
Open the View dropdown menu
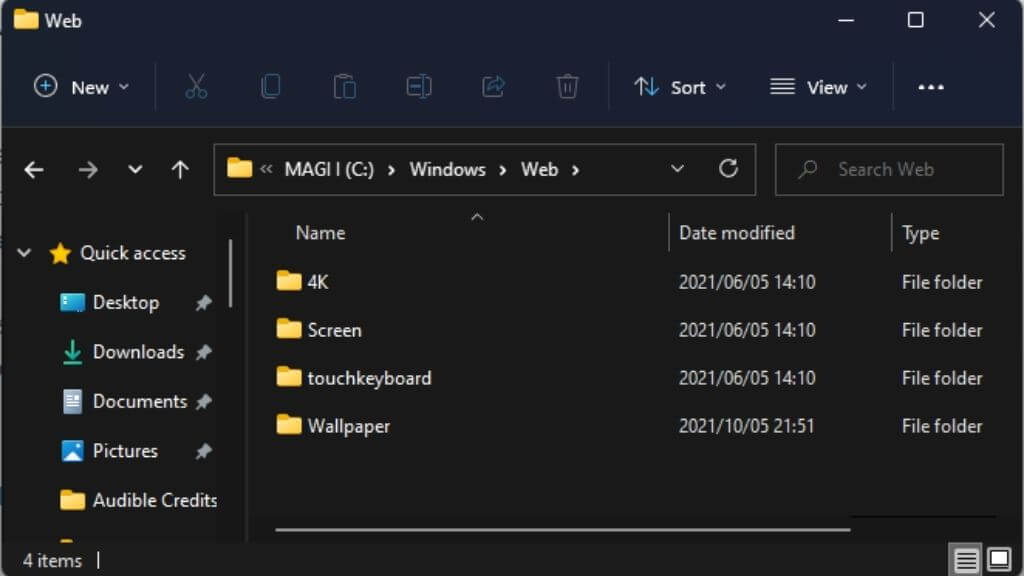(818, 87)
